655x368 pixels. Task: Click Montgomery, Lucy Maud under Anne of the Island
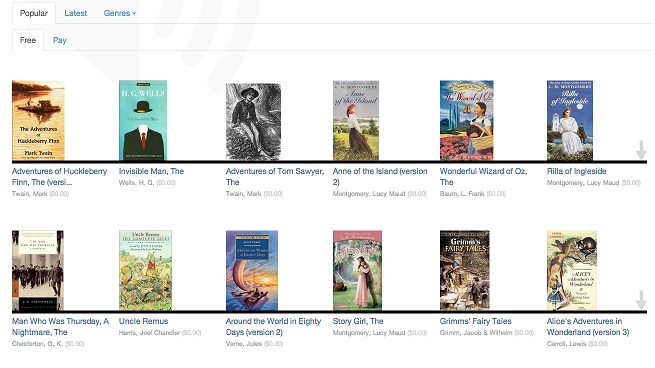click(x=369, y=194)
